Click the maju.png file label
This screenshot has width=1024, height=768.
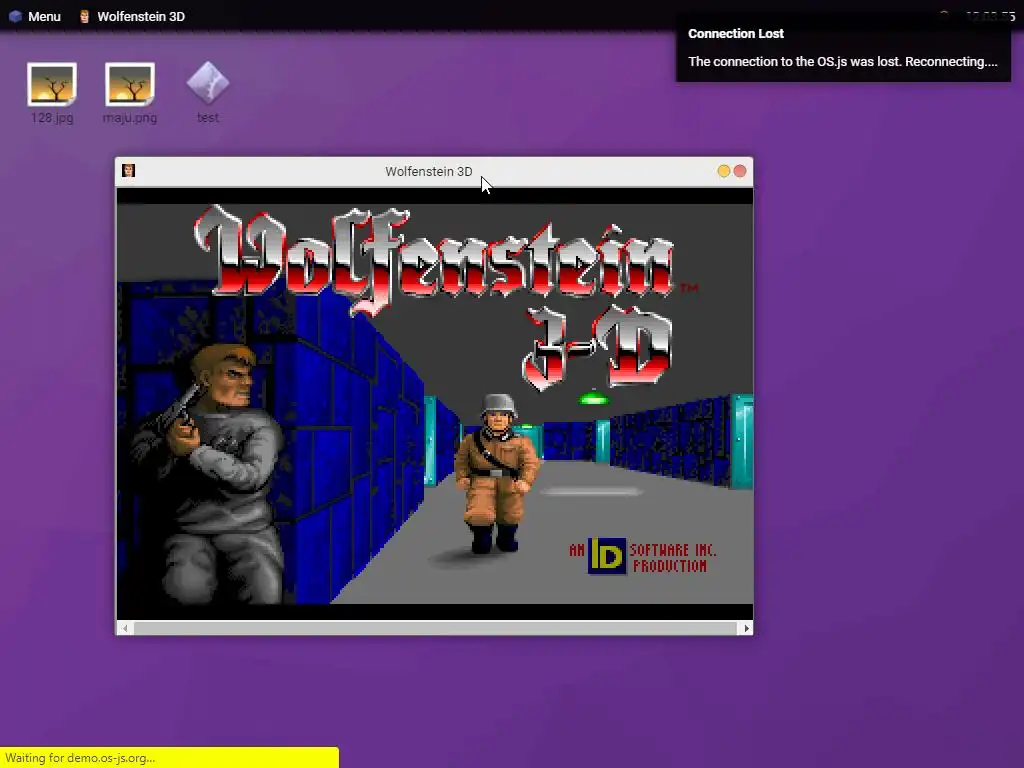(x=129, y=118)
